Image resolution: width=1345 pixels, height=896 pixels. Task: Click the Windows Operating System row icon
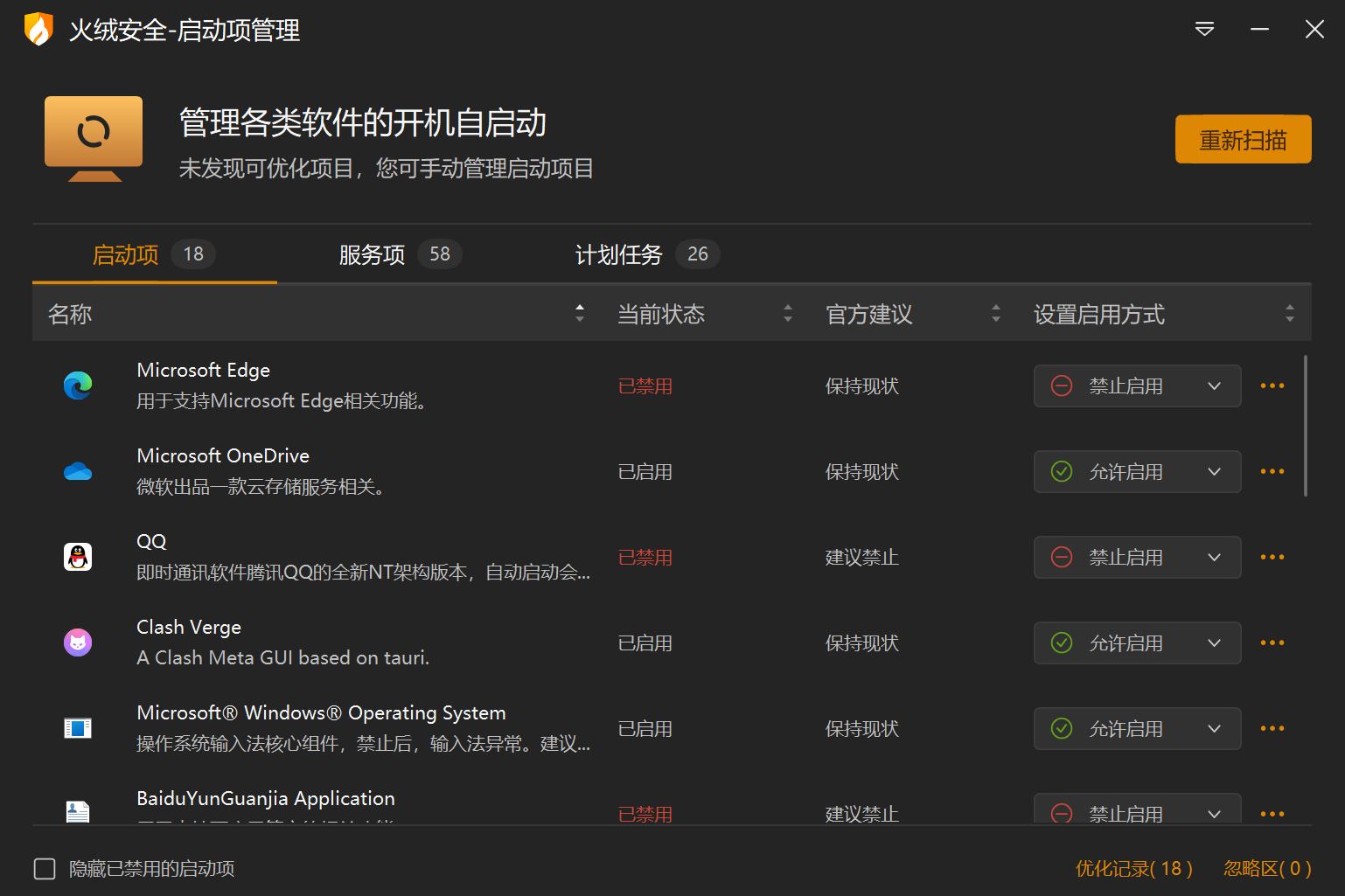pyautogui.click(x=78, y=728)
